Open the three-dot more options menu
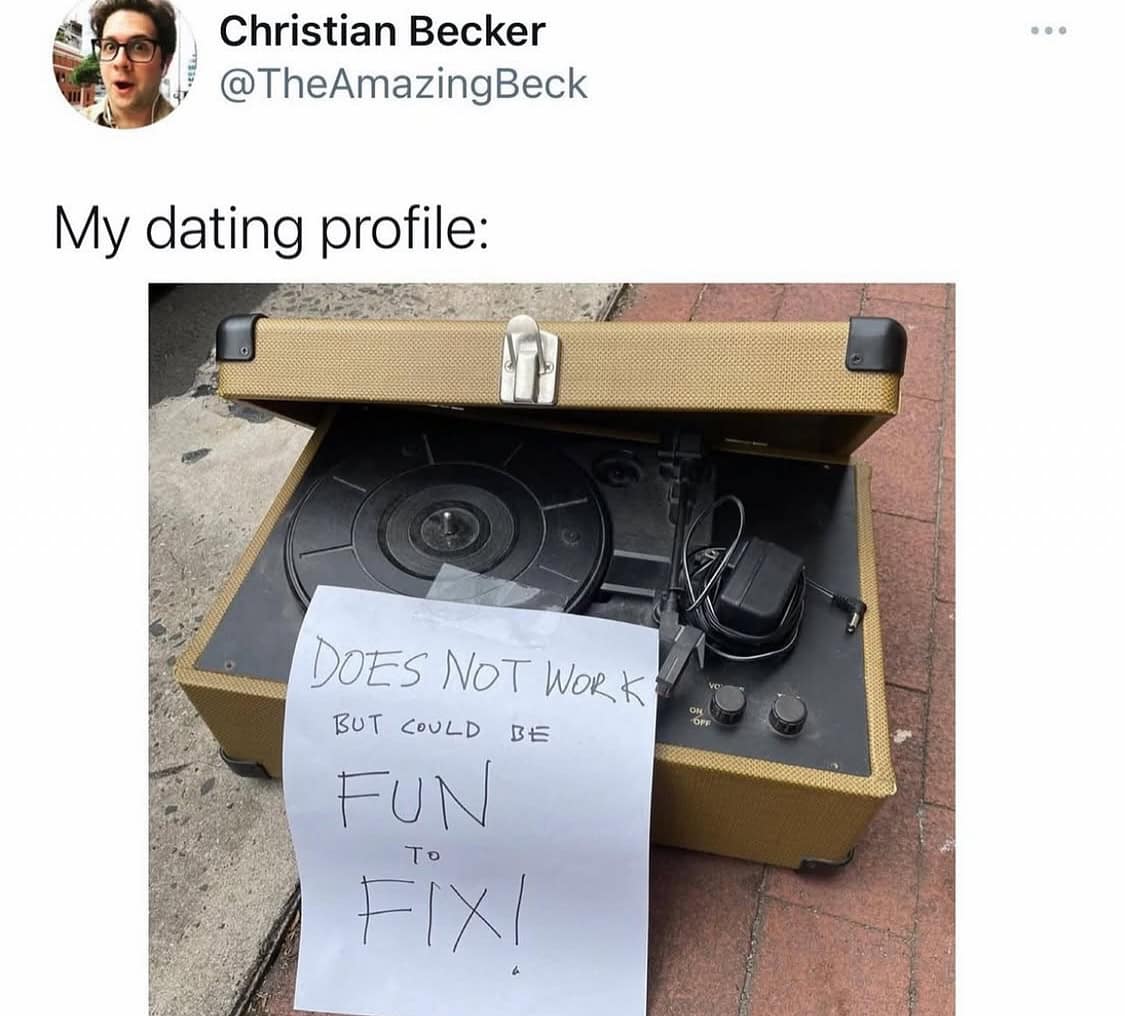 coord(1048,30)
